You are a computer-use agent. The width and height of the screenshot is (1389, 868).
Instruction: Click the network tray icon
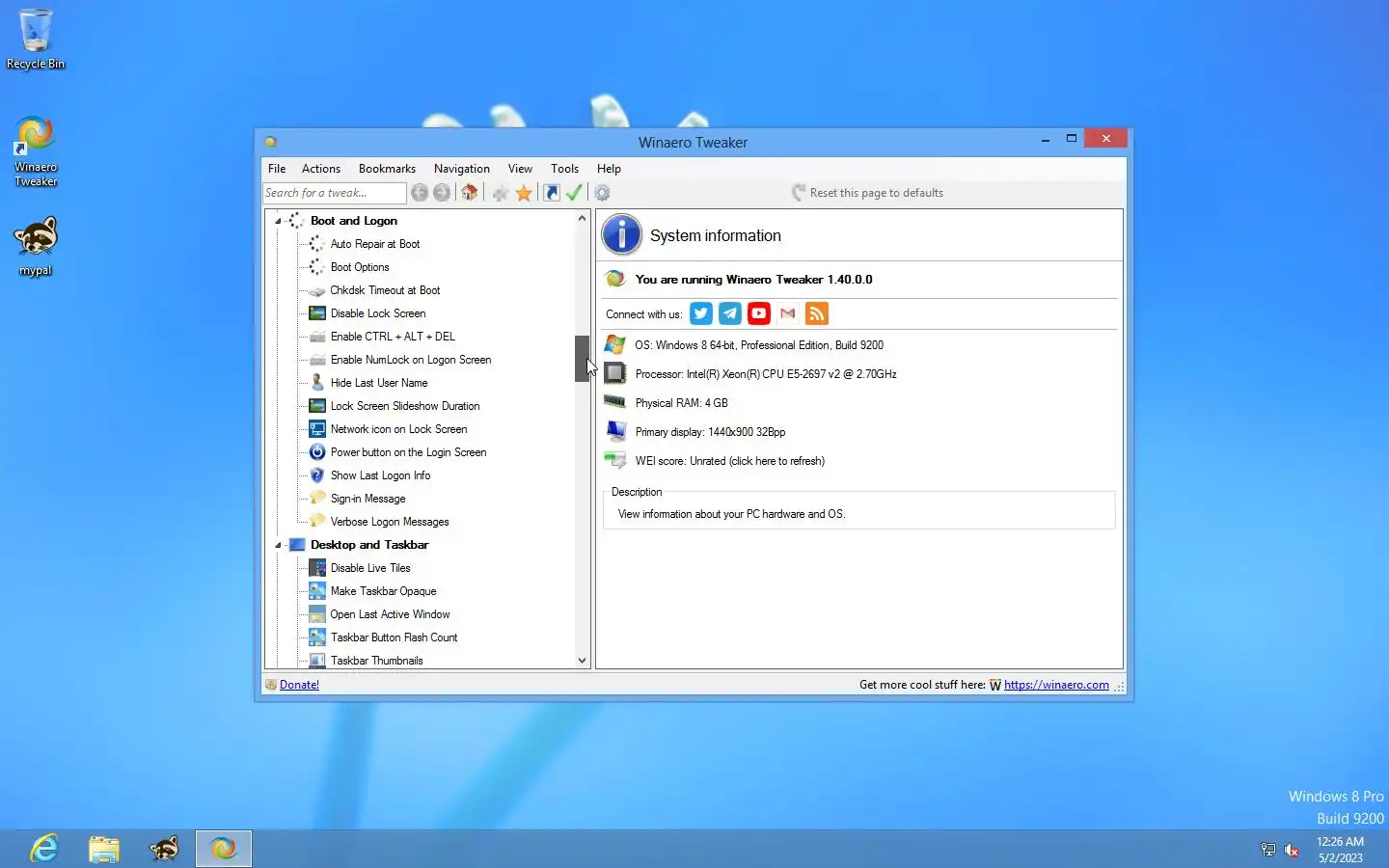coord(1268,850)
